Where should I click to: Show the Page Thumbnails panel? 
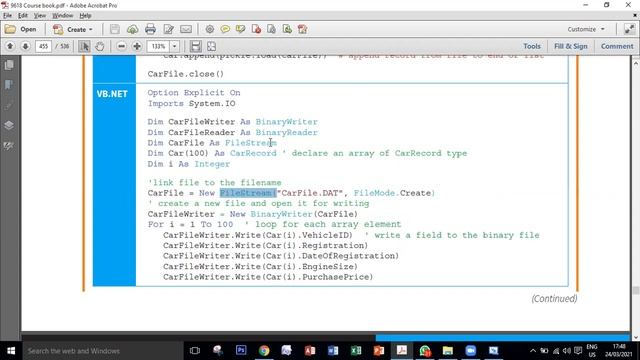9,65
